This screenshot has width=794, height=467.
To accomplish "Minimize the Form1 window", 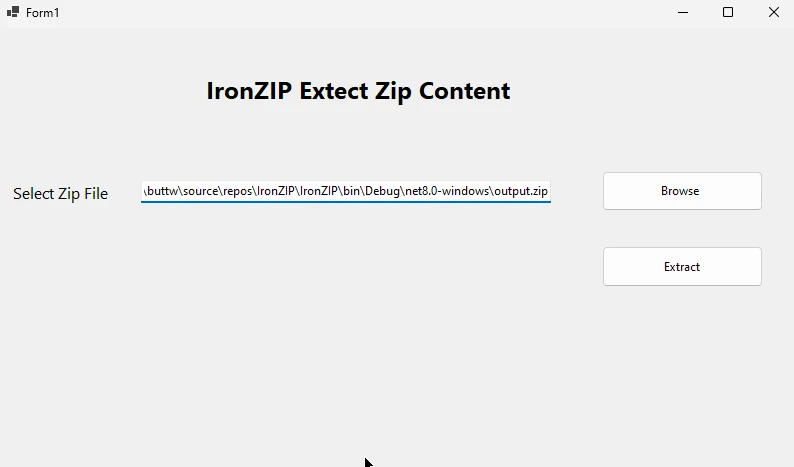I will [x=683, y=12].
